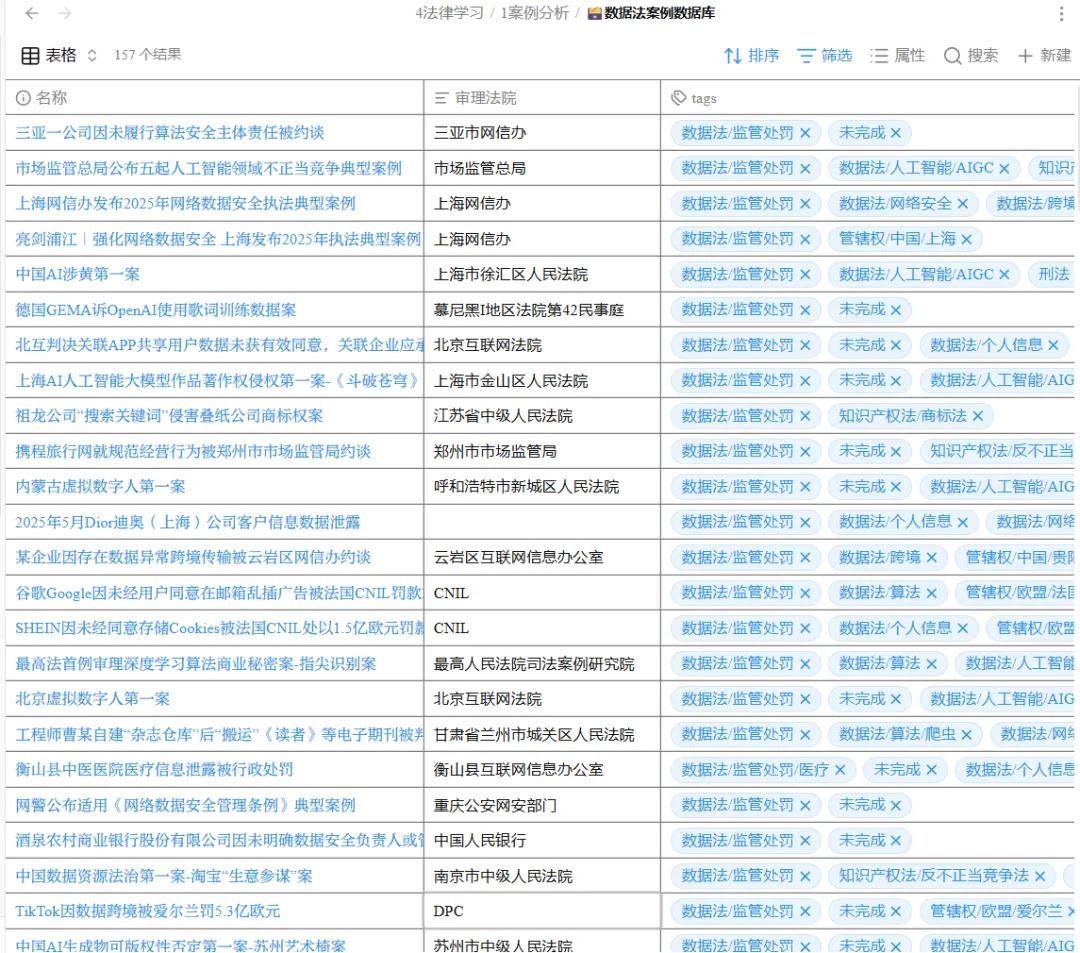
Task: Click the 4法律学习 breadcrumb
Action: (449, 13)
